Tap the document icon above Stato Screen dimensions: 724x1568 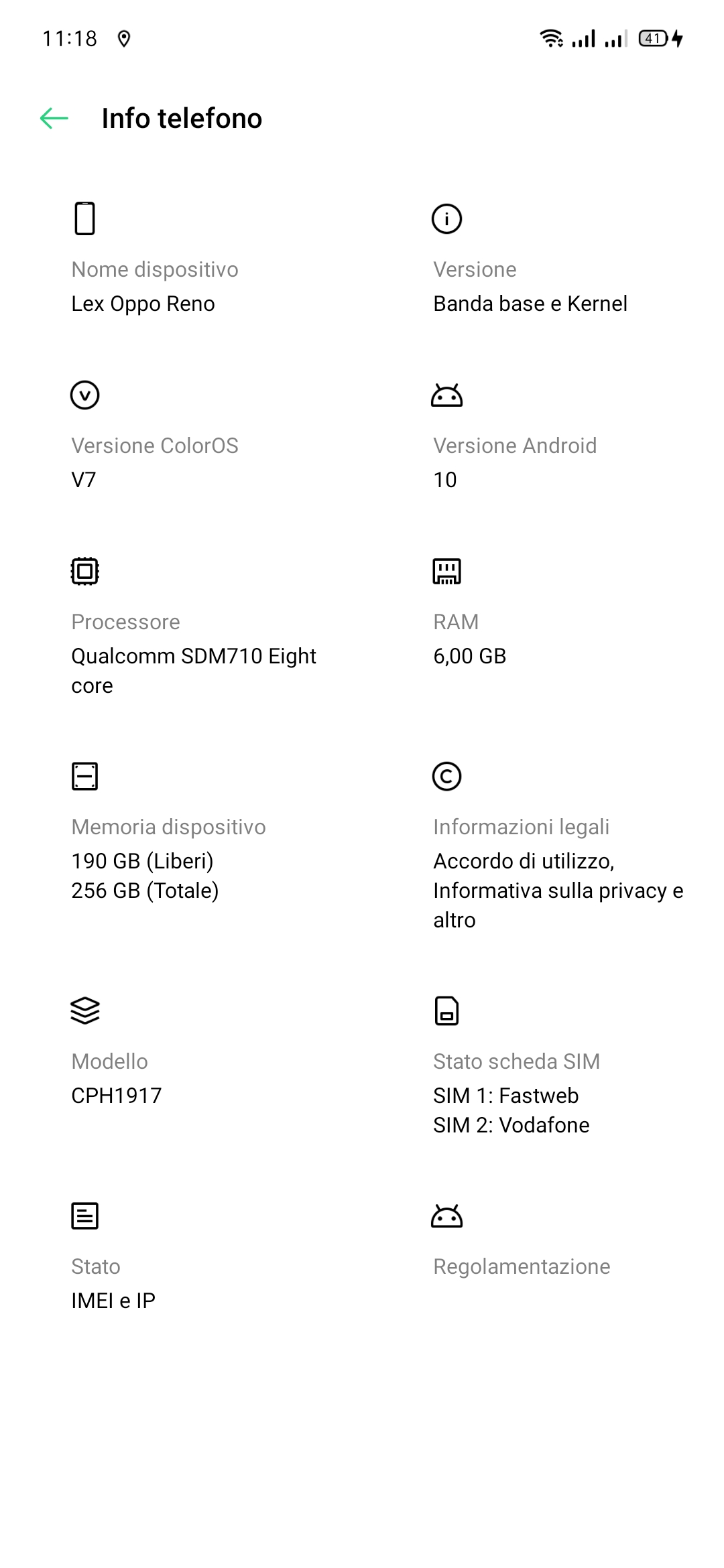click(84, 1216)
